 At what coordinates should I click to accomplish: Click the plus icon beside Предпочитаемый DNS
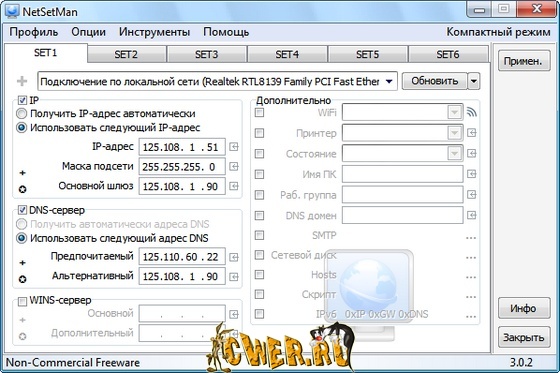pyautogui.click(x=22, y=263)
